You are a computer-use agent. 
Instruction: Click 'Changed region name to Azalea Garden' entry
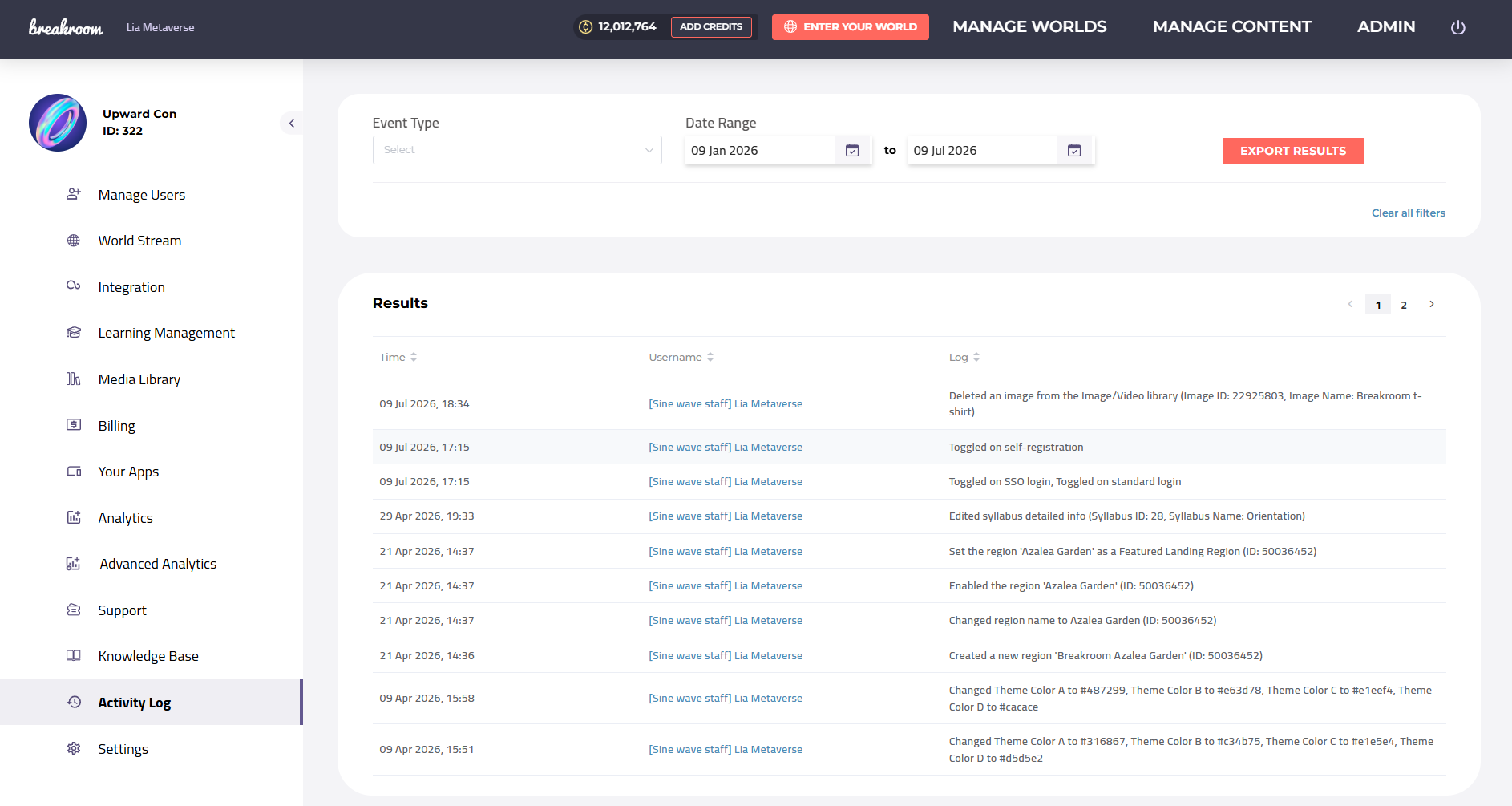pos(1082,620)
